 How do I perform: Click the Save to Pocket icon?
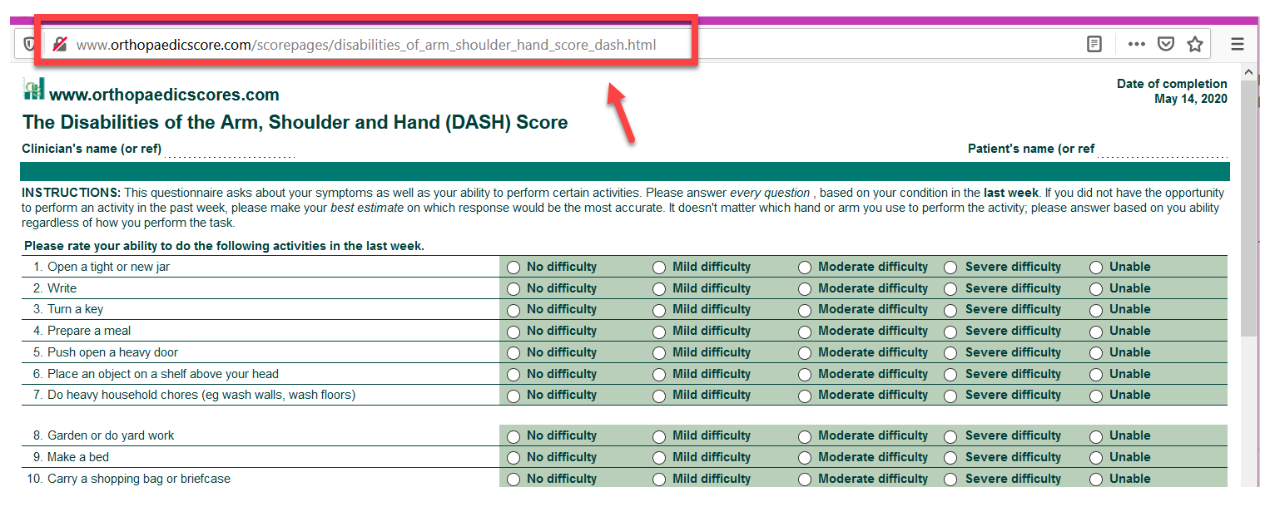click(x=1165, y=44)
